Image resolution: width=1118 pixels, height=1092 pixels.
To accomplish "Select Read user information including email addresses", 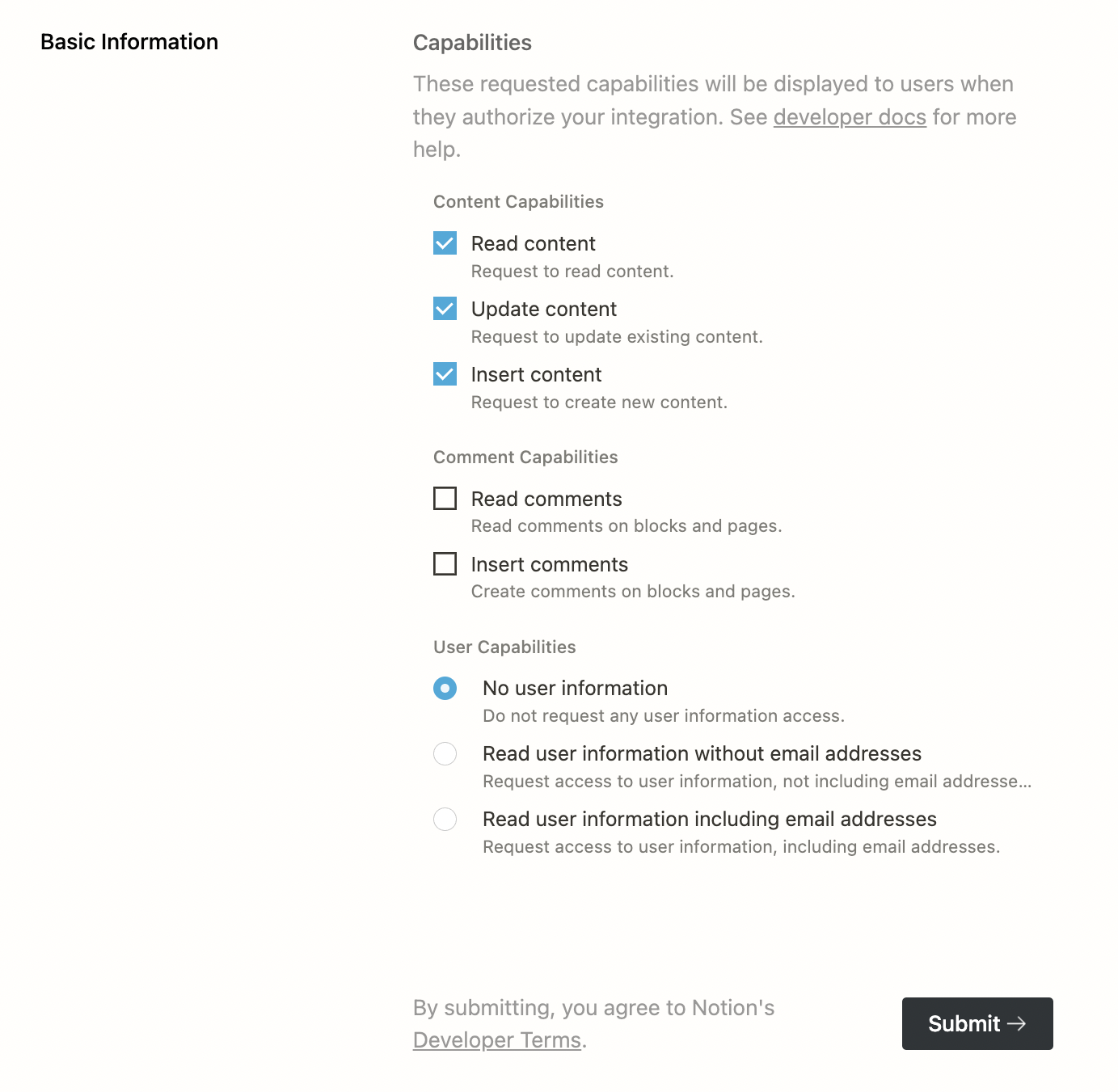I will pos(445,819).
